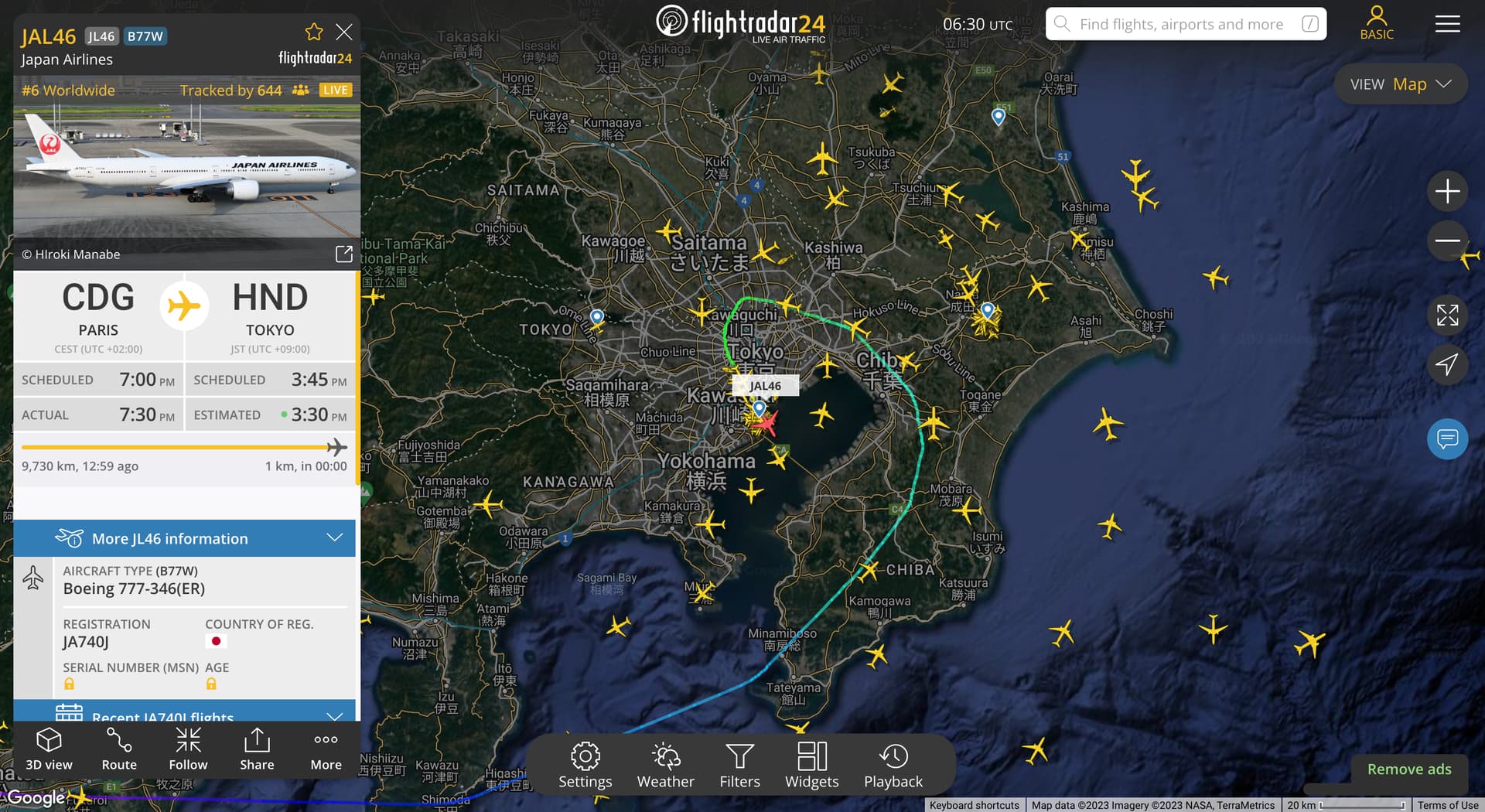Open the hamburger main menu
Viewport: 1485px width, 812px height.
tap(1447, 24)
